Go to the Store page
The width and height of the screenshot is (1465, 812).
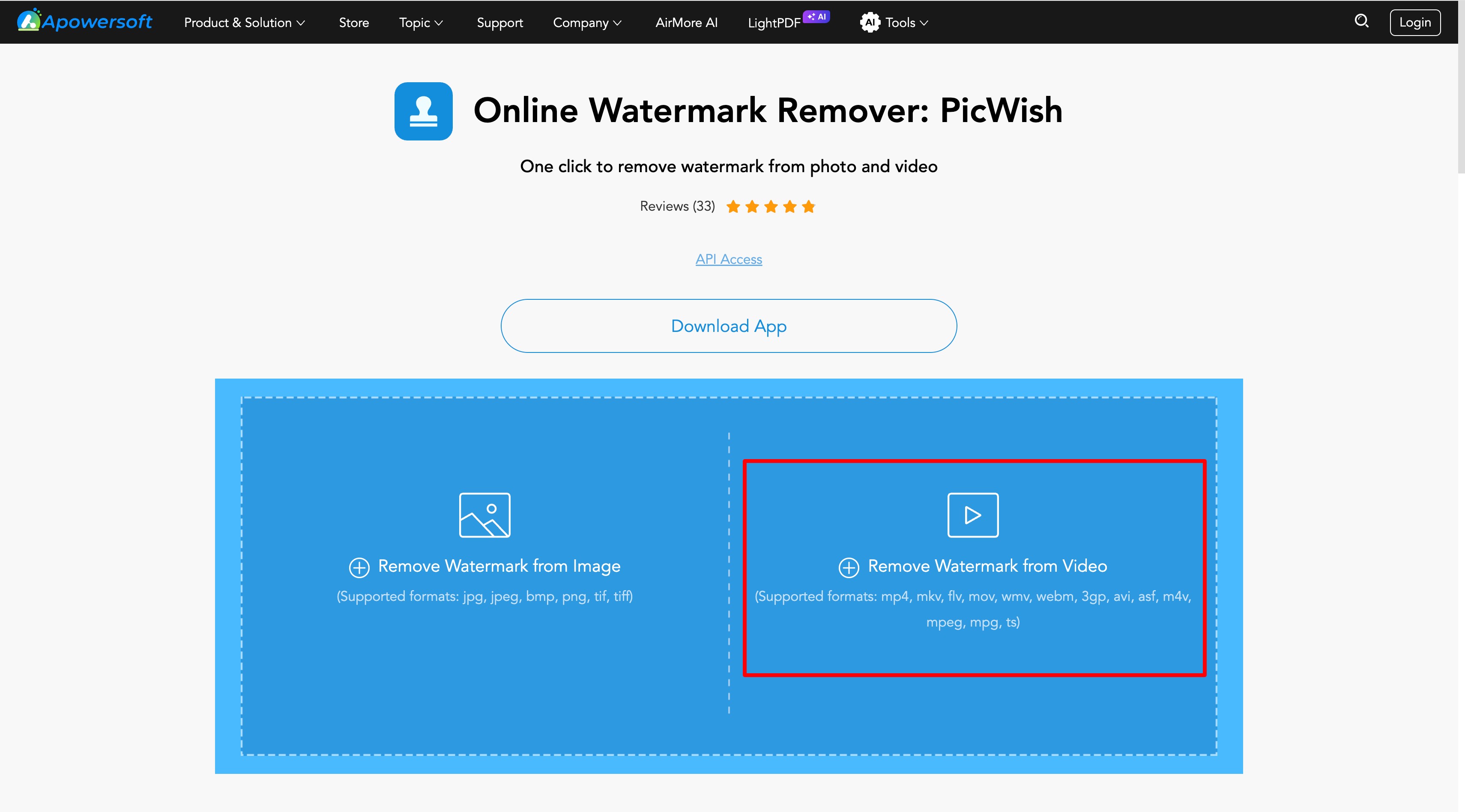tap(354, 23)
